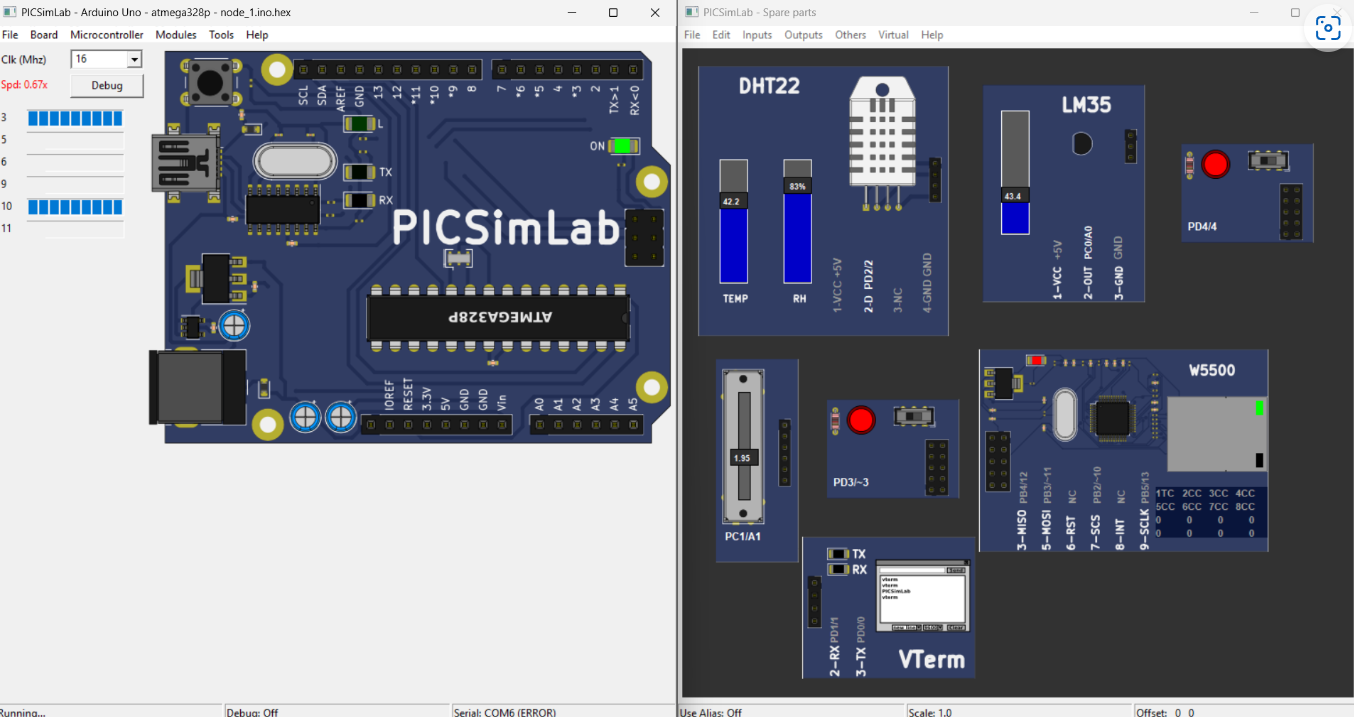Click the PD4/4 part pin header

pyautogui.click(x=1291, y=210)
